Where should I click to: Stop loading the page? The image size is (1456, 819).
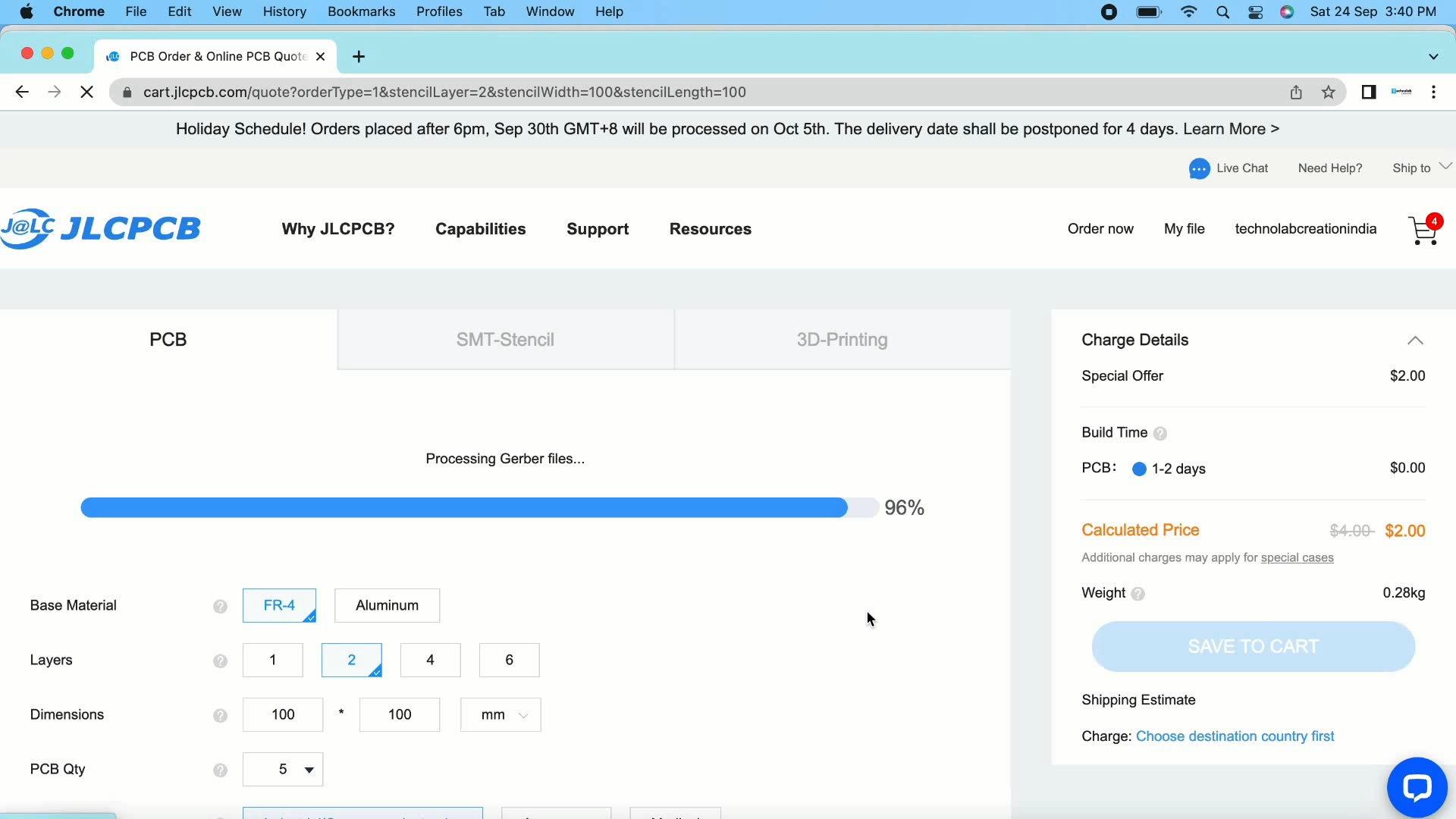point(86,93)
